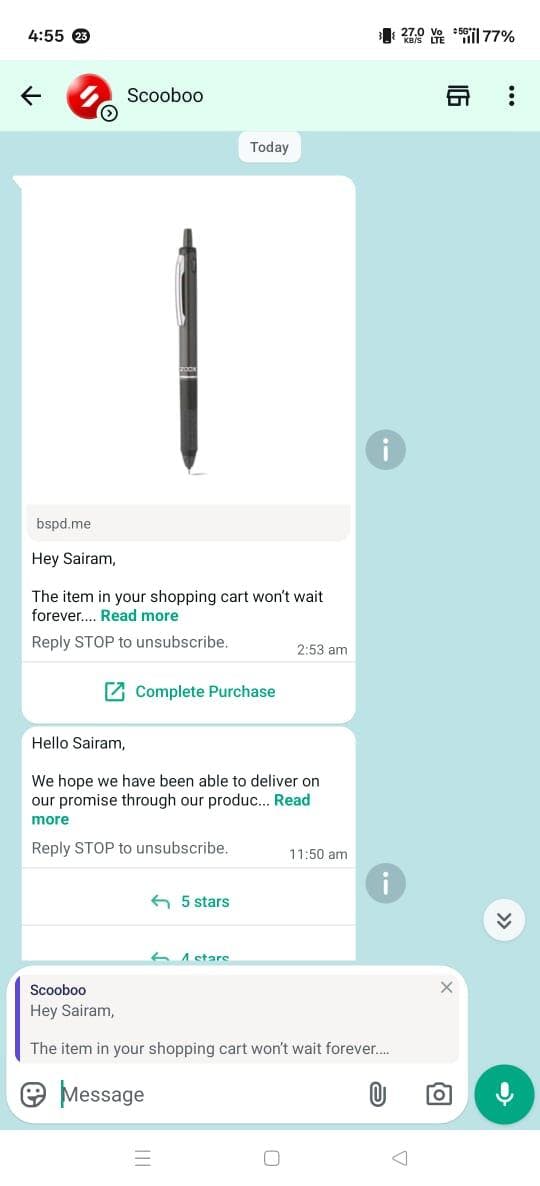540x1186 pixels.
Task: Tap the Android home navigation button
Action: coord(272,1158)
